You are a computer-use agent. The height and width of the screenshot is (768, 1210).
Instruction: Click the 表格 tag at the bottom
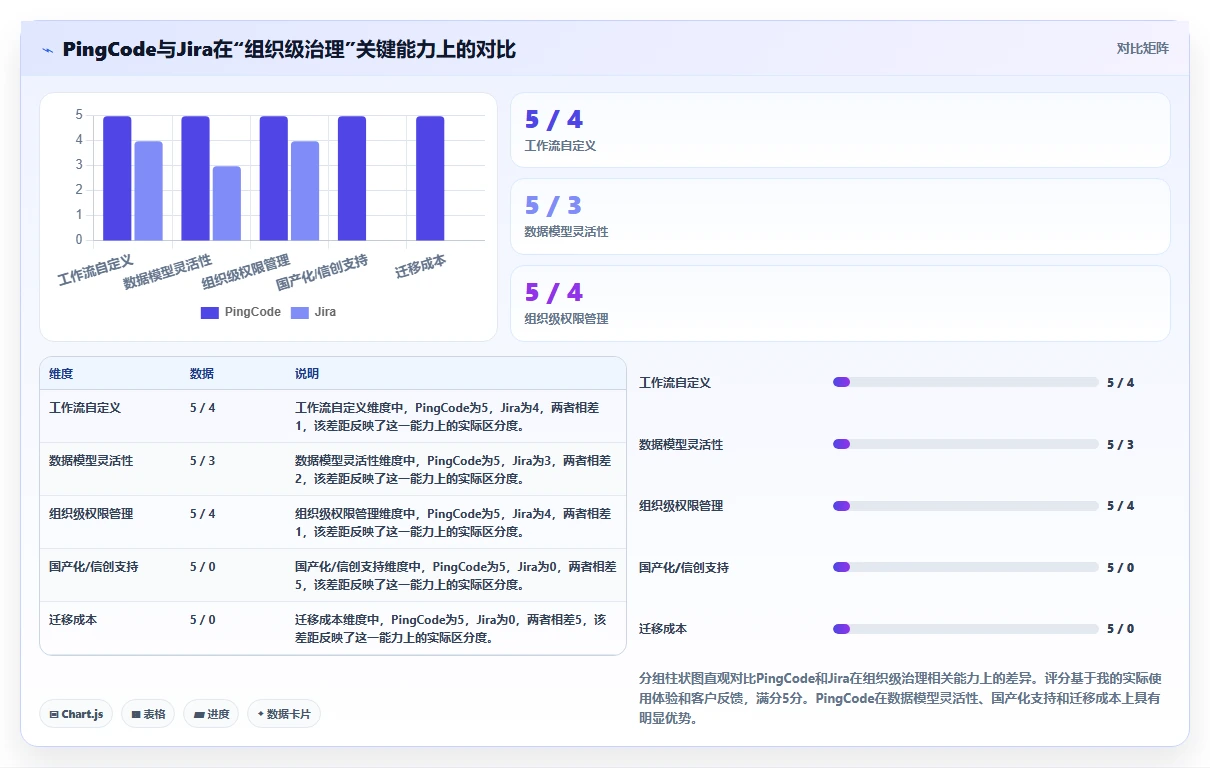[148, 714]
